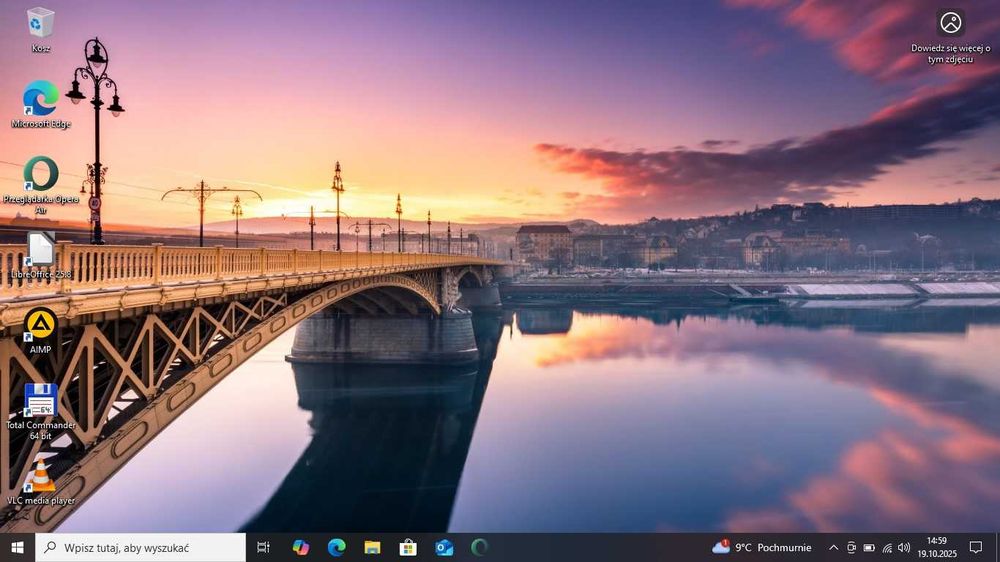Open Opera Air from the taskbar

[480, 547]
